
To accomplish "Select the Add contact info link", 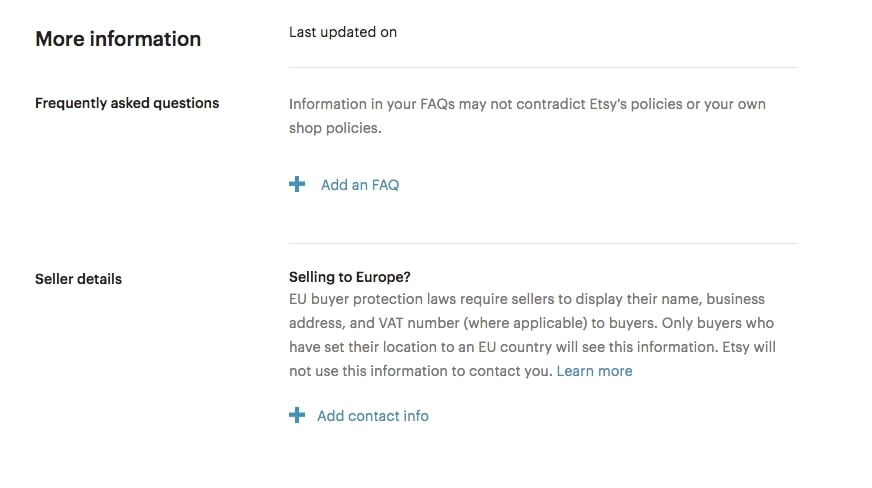I will click(373, 416).
